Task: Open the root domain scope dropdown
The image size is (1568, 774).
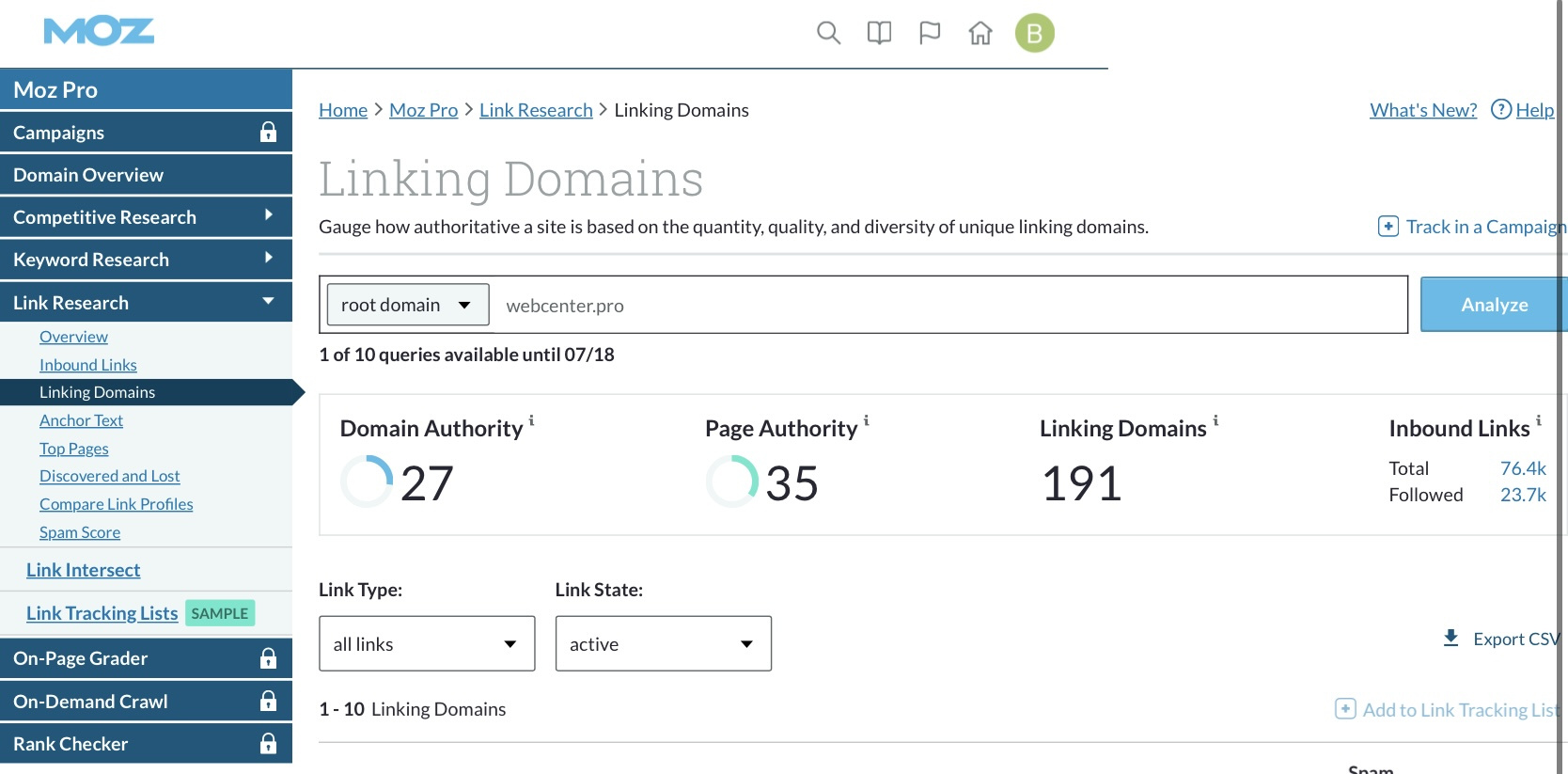Action: (408, 305)
